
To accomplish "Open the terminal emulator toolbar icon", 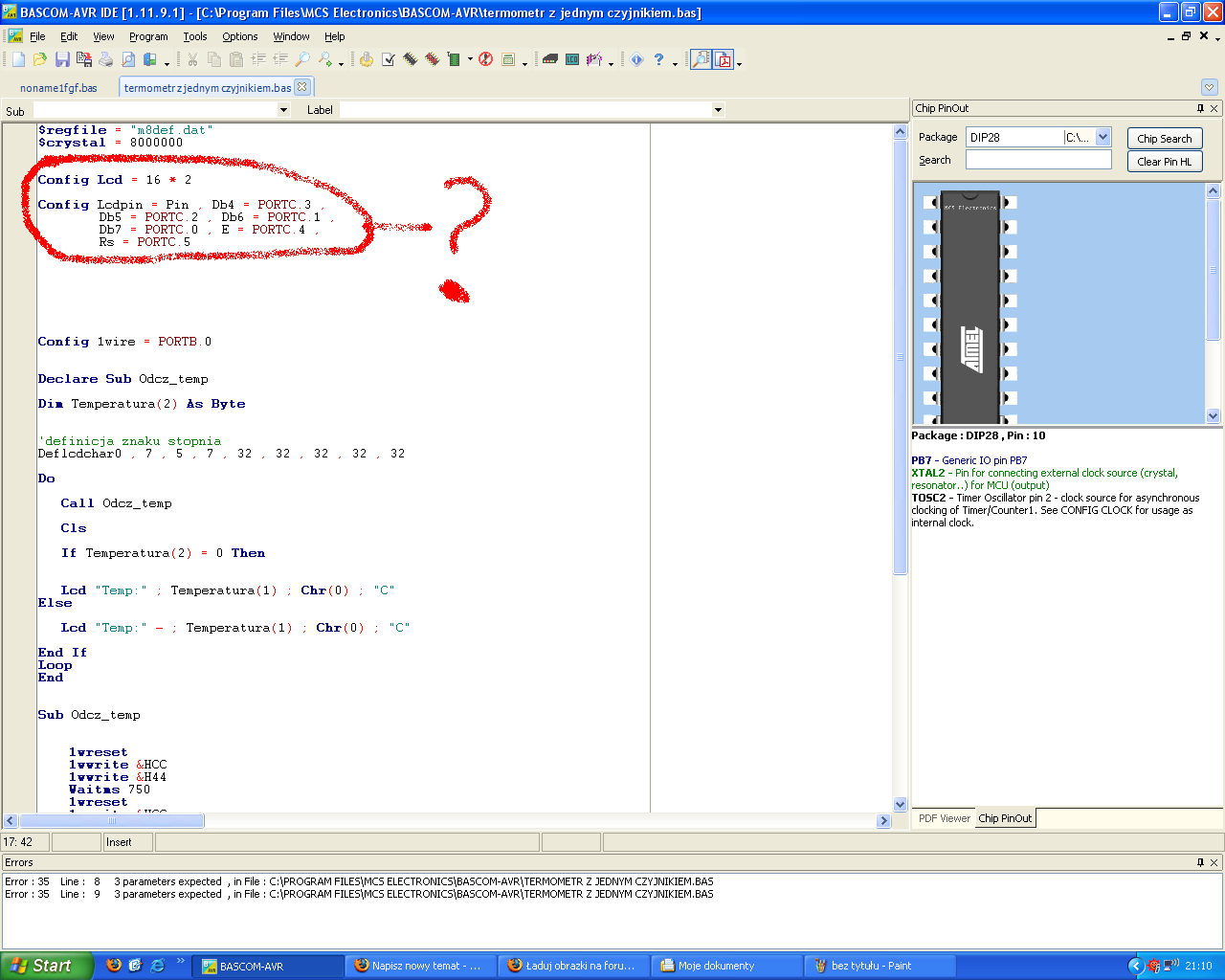I will [x=550, y=59].
